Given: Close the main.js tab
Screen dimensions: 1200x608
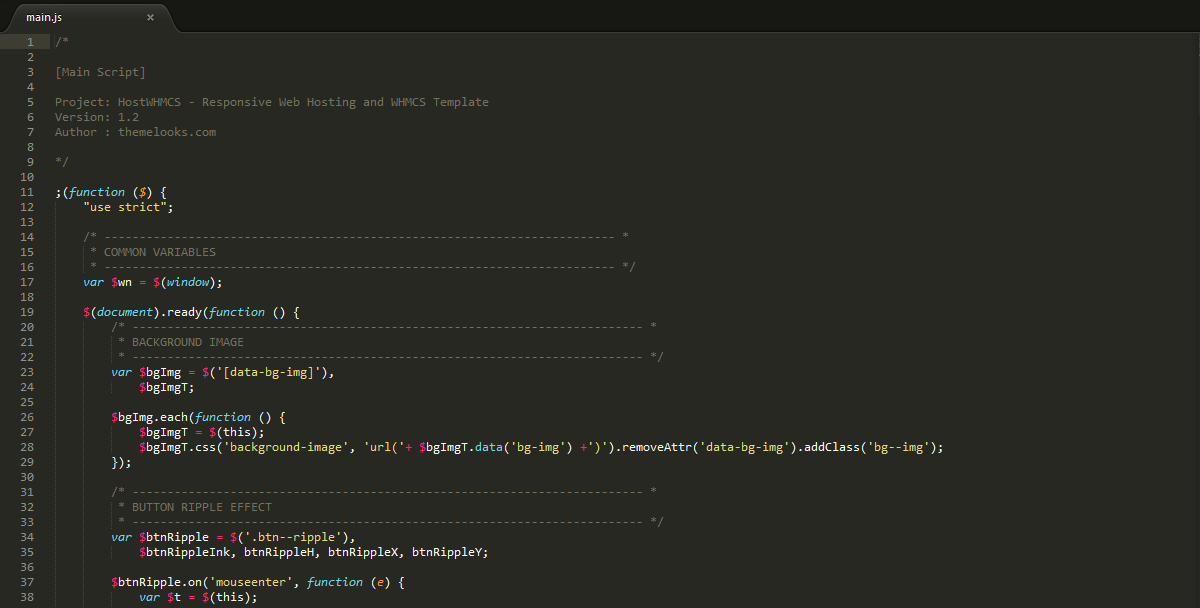Looking at the screenshot, I should coord(150,17).
